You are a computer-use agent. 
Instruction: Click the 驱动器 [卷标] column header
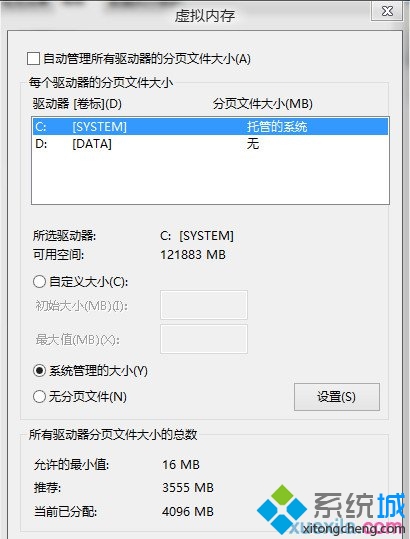[77, 103]
